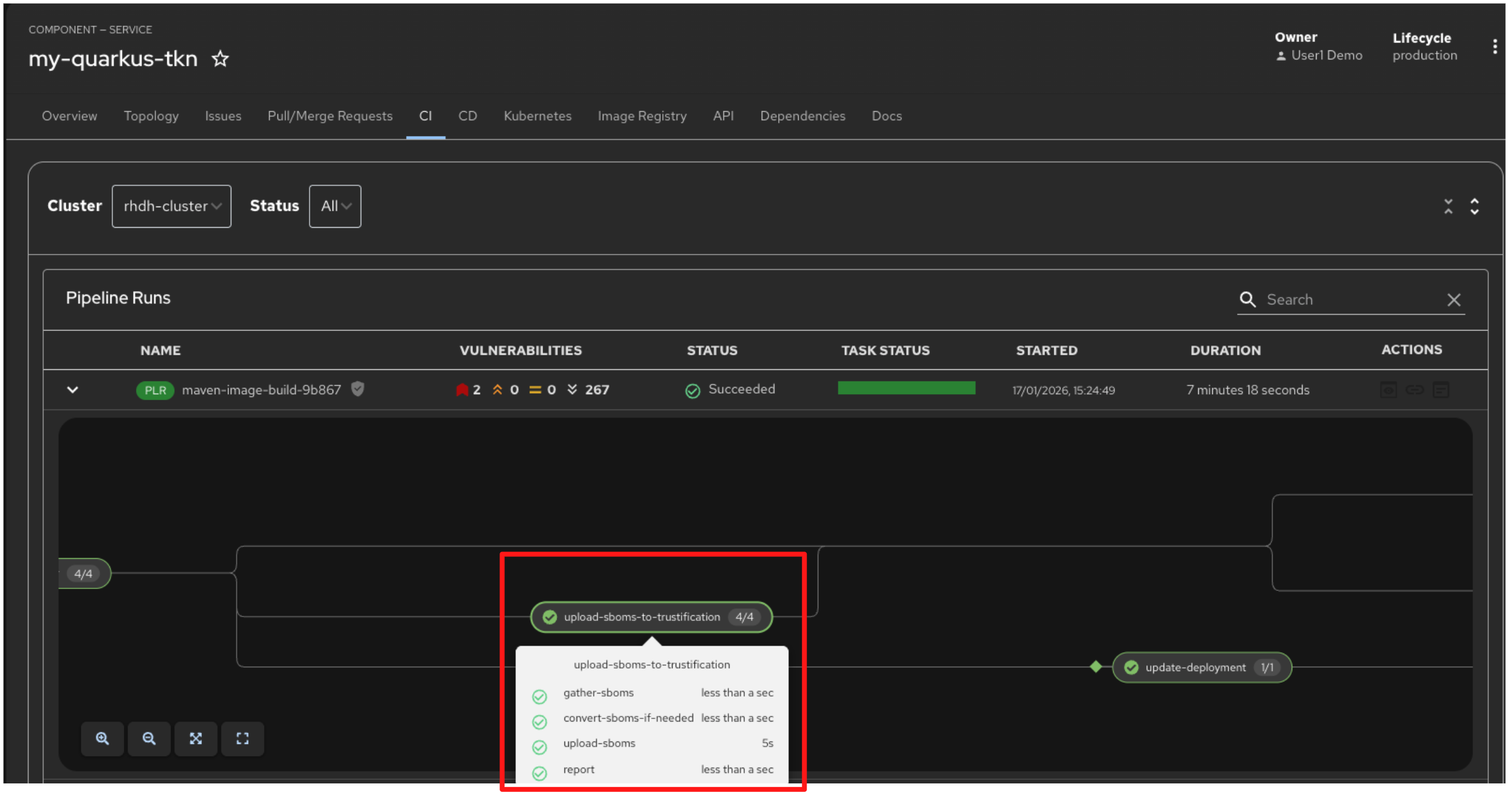Favorite my-quarkus-tkn with the star icon
This screenshot has height=798, width=1512.
(x=220, y=59)
